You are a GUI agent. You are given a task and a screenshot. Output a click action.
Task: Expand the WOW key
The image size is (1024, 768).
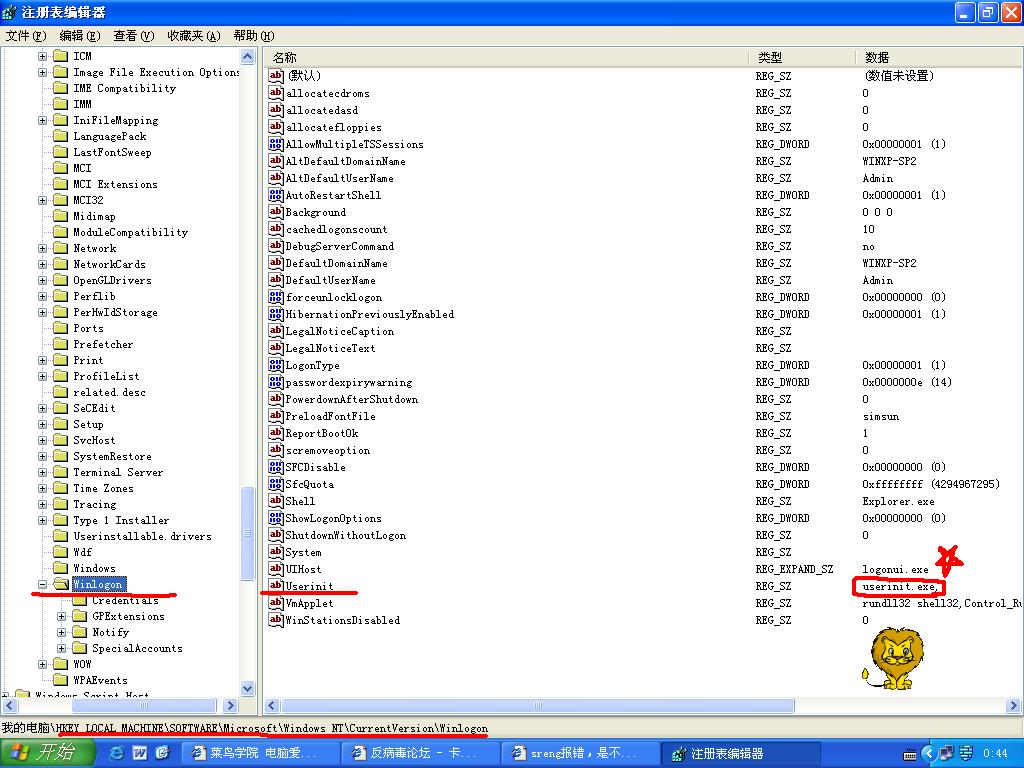coord(42,664)
